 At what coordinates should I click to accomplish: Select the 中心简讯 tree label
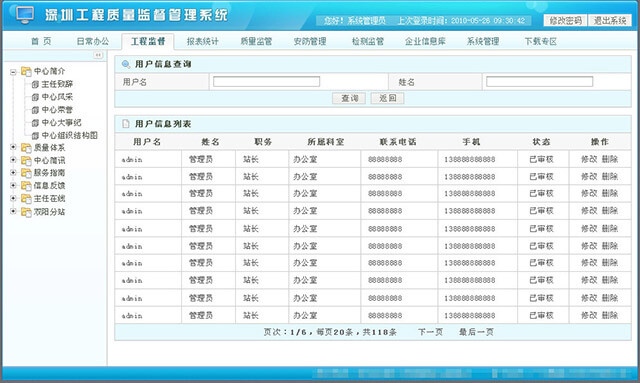tap(49, 160)
